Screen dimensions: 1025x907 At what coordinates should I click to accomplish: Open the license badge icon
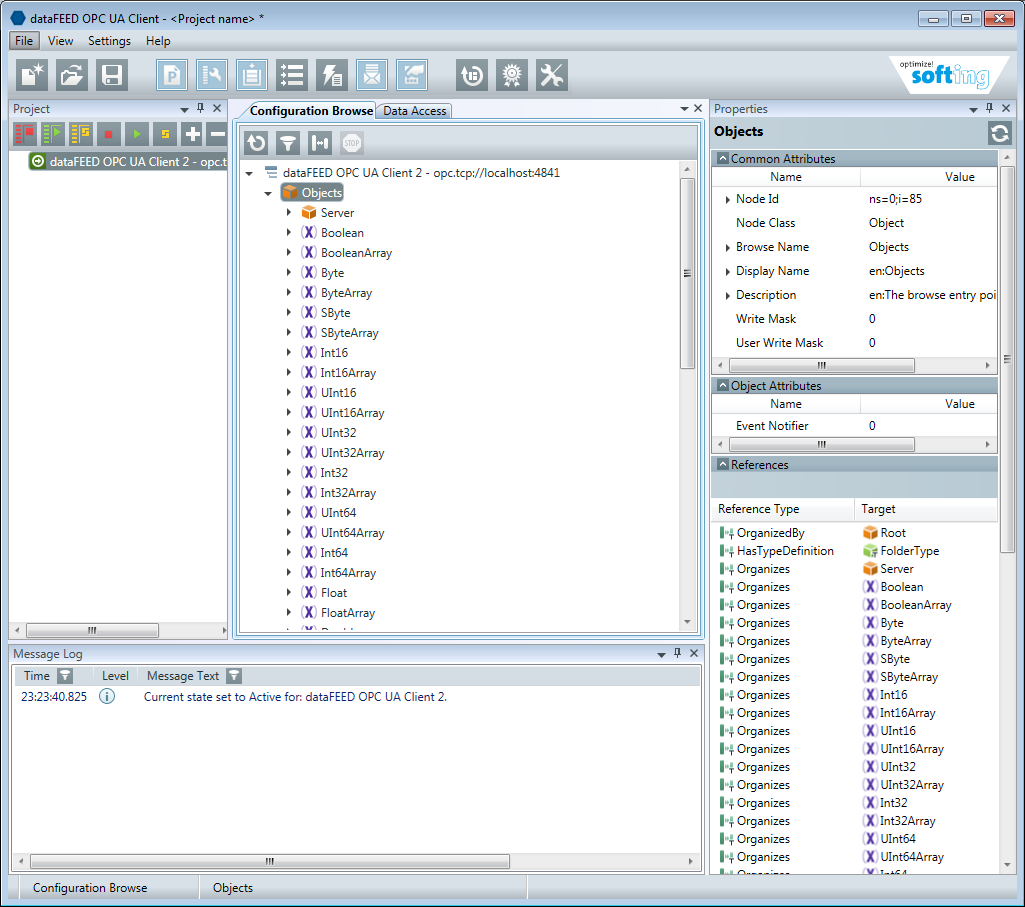512,75
